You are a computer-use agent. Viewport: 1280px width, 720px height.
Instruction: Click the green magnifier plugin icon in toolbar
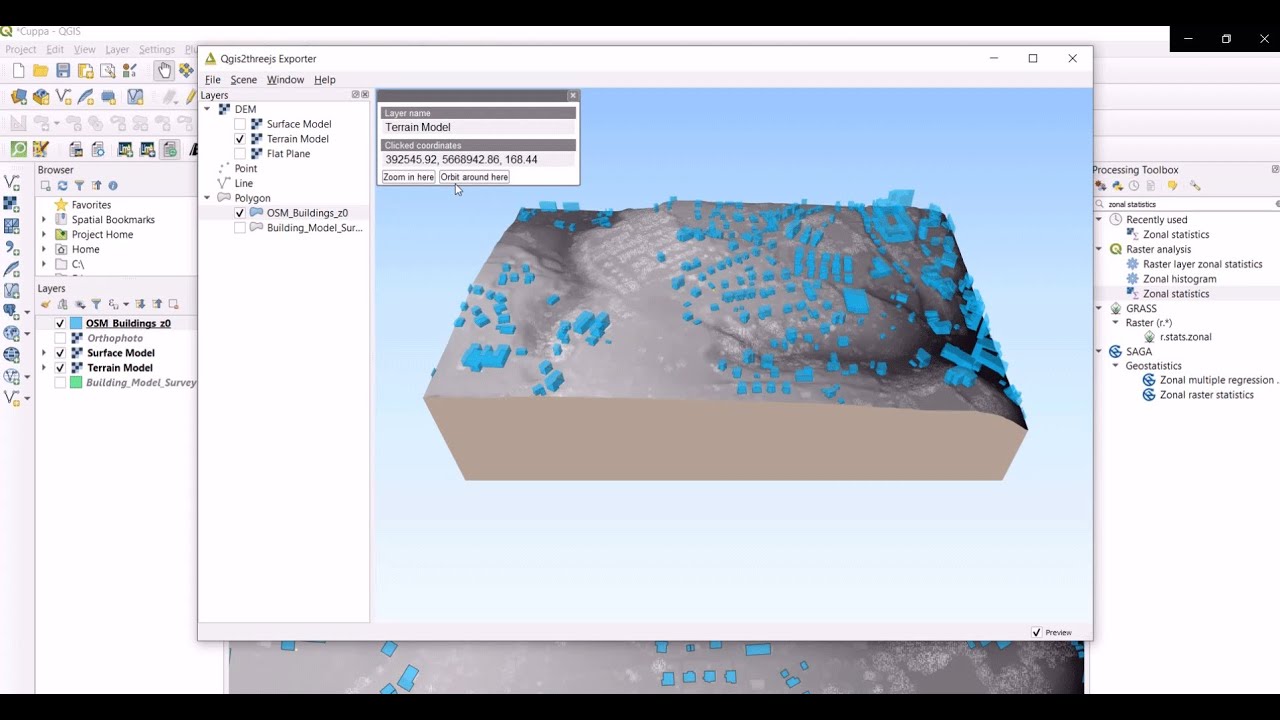click(18, 149)
